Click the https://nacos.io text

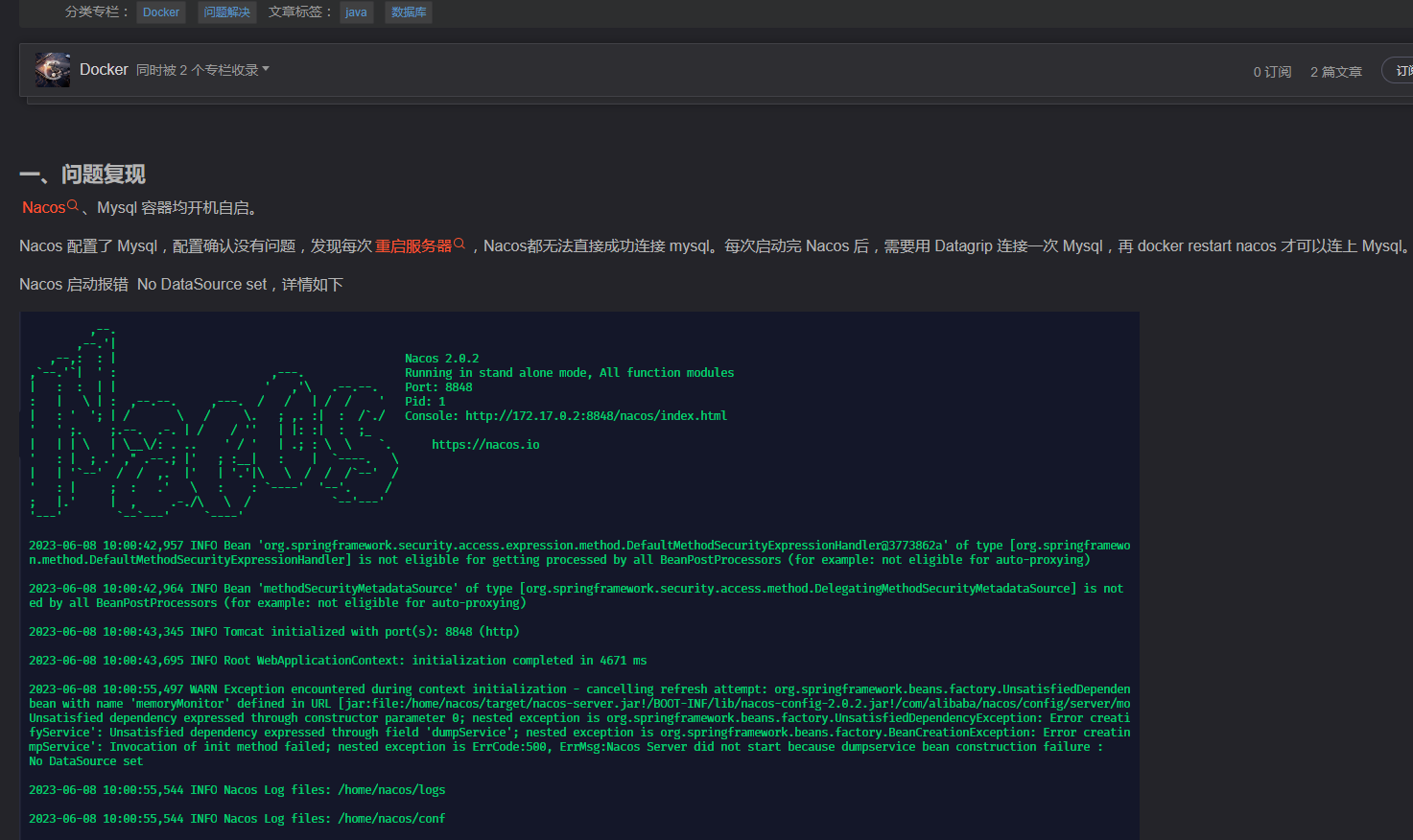coord(485,445)
